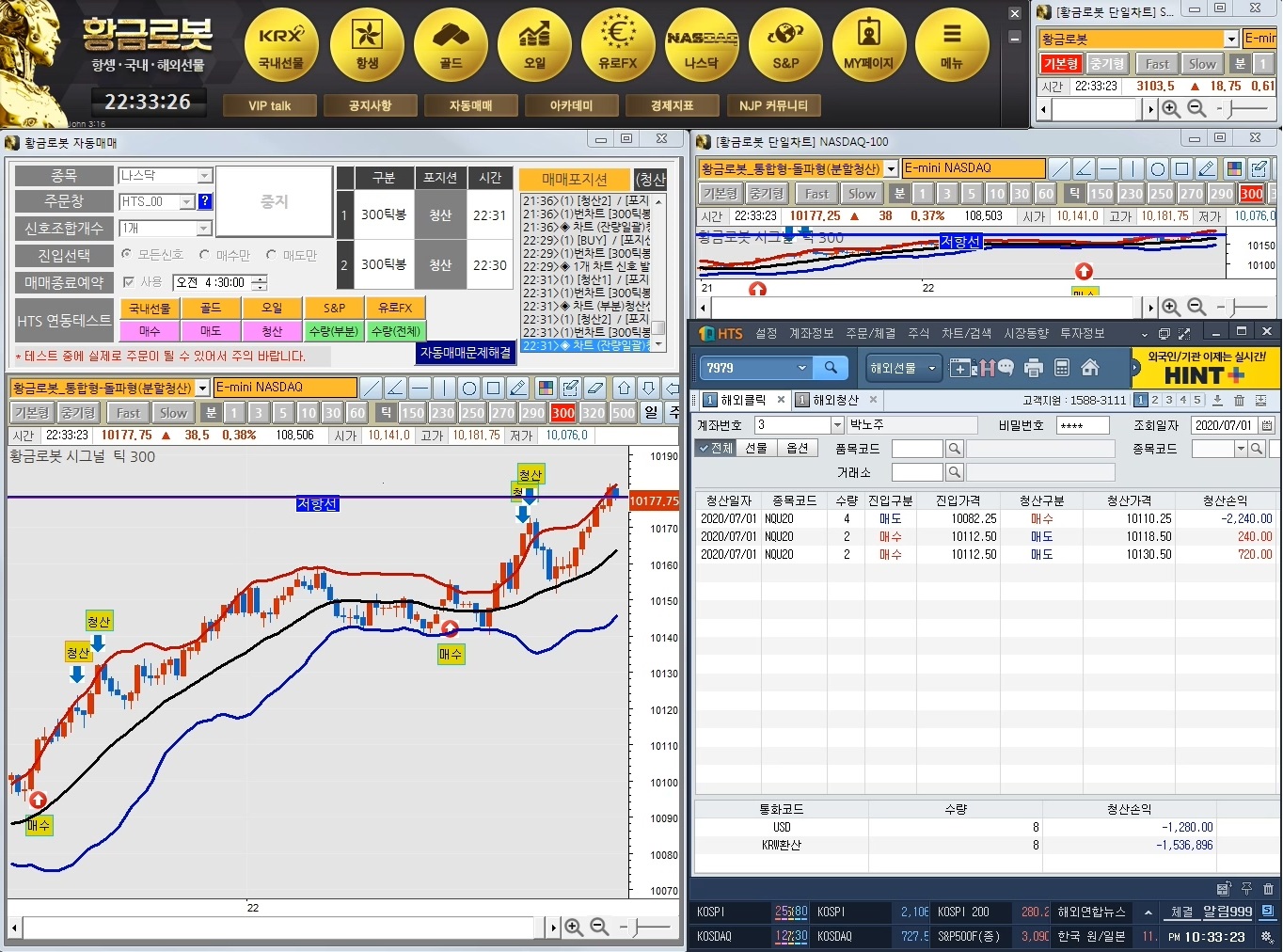This screenshot has width=1283, height=952.
Task: Select the 모든신호 radio option
Action: [x=126, y=254]
